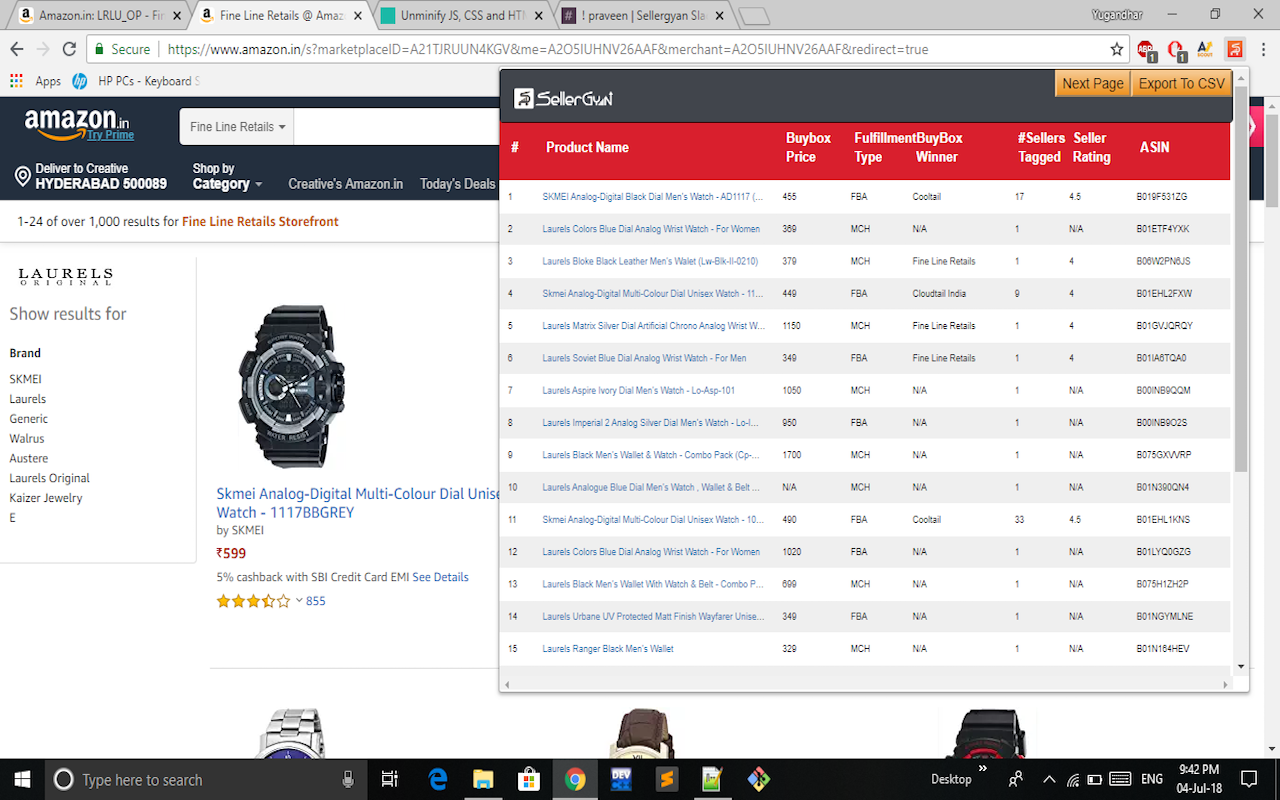Image resolution: width=1280 pixels, height=800 pixels.
Task: Open the Fine Line Retails search dropdown
Action: [x=237, y=127]
